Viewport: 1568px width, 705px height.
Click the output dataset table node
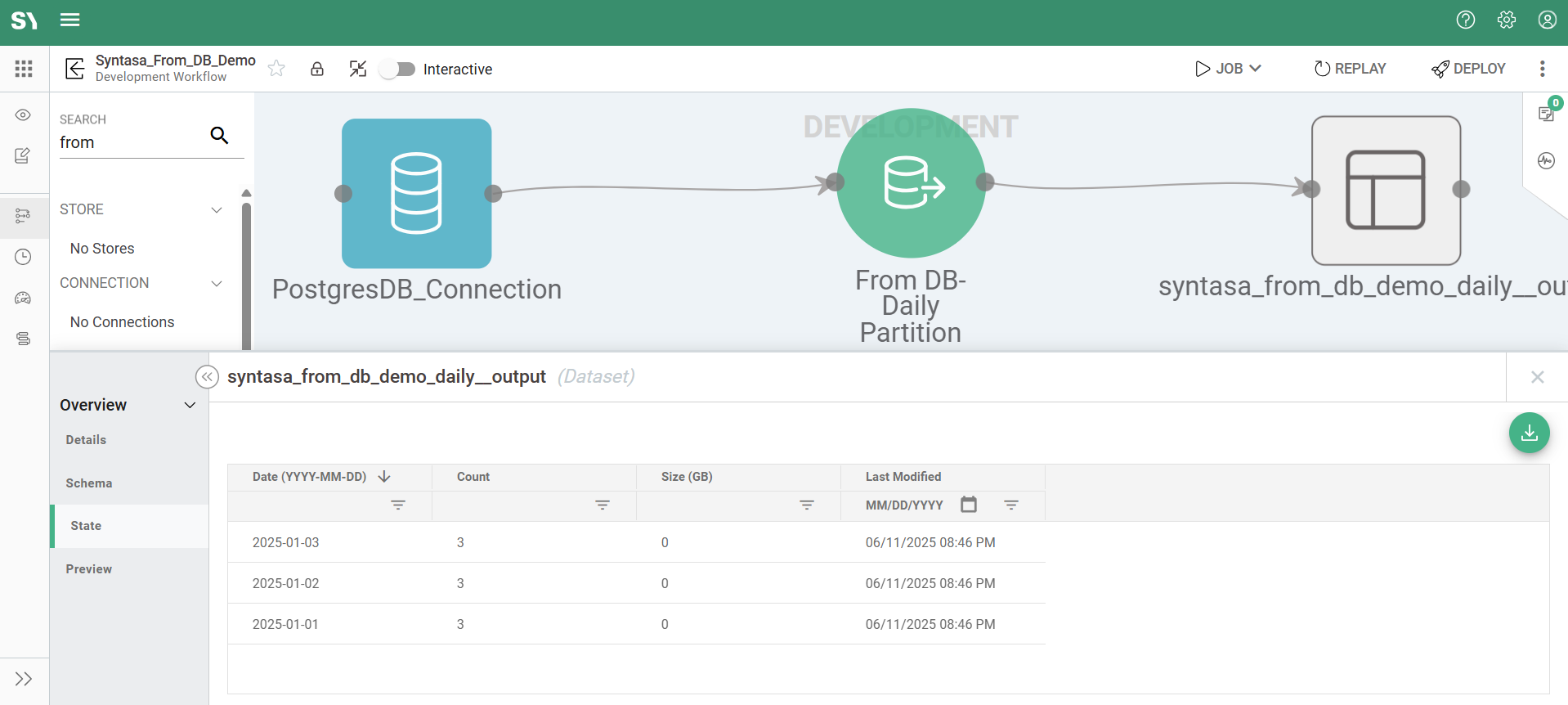[x=1386, y=190]
